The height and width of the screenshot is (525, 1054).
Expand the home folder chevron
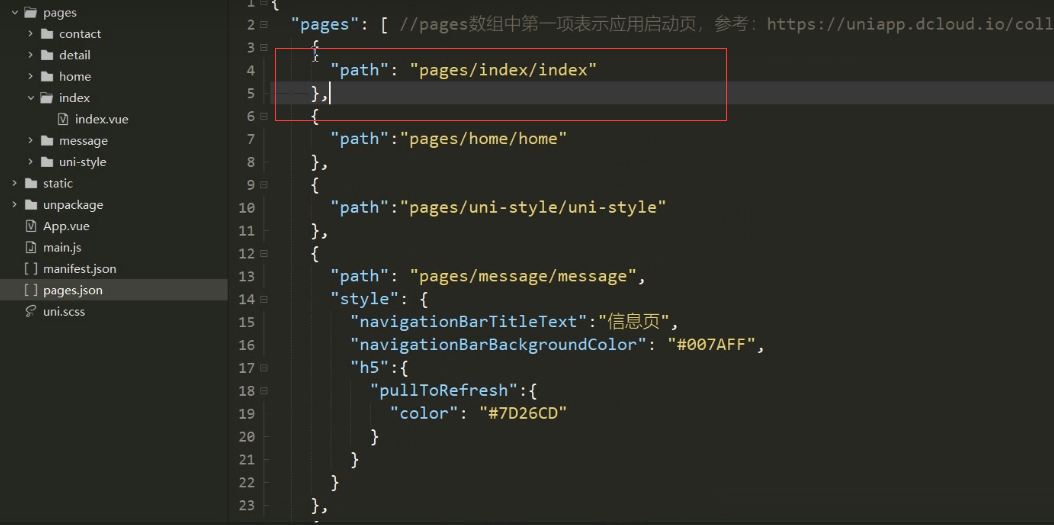tap(31, 77)
